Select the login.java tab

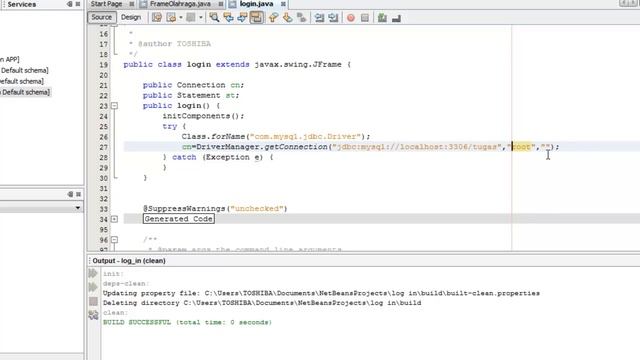point(256,4)
